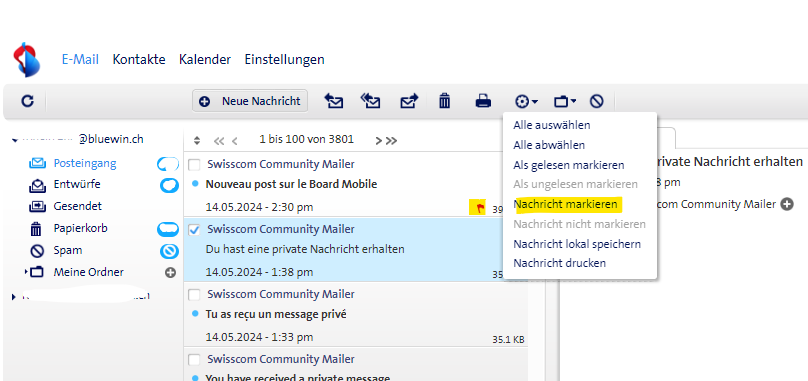Open the sort order arrows above message list
This screenshot has height=381, width=808.
[197, 141]
